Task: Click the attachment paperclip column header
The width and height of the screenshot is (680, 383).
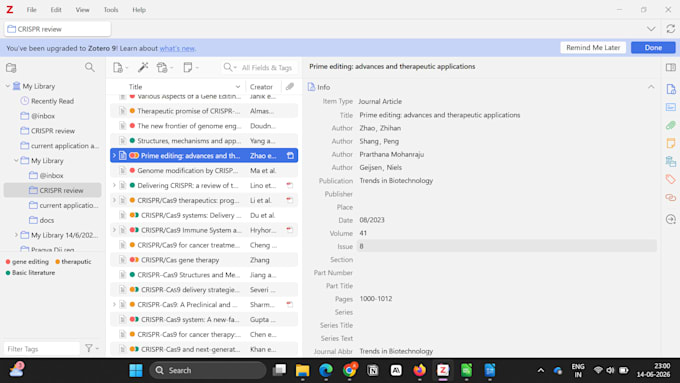Action: coord(290,86)
